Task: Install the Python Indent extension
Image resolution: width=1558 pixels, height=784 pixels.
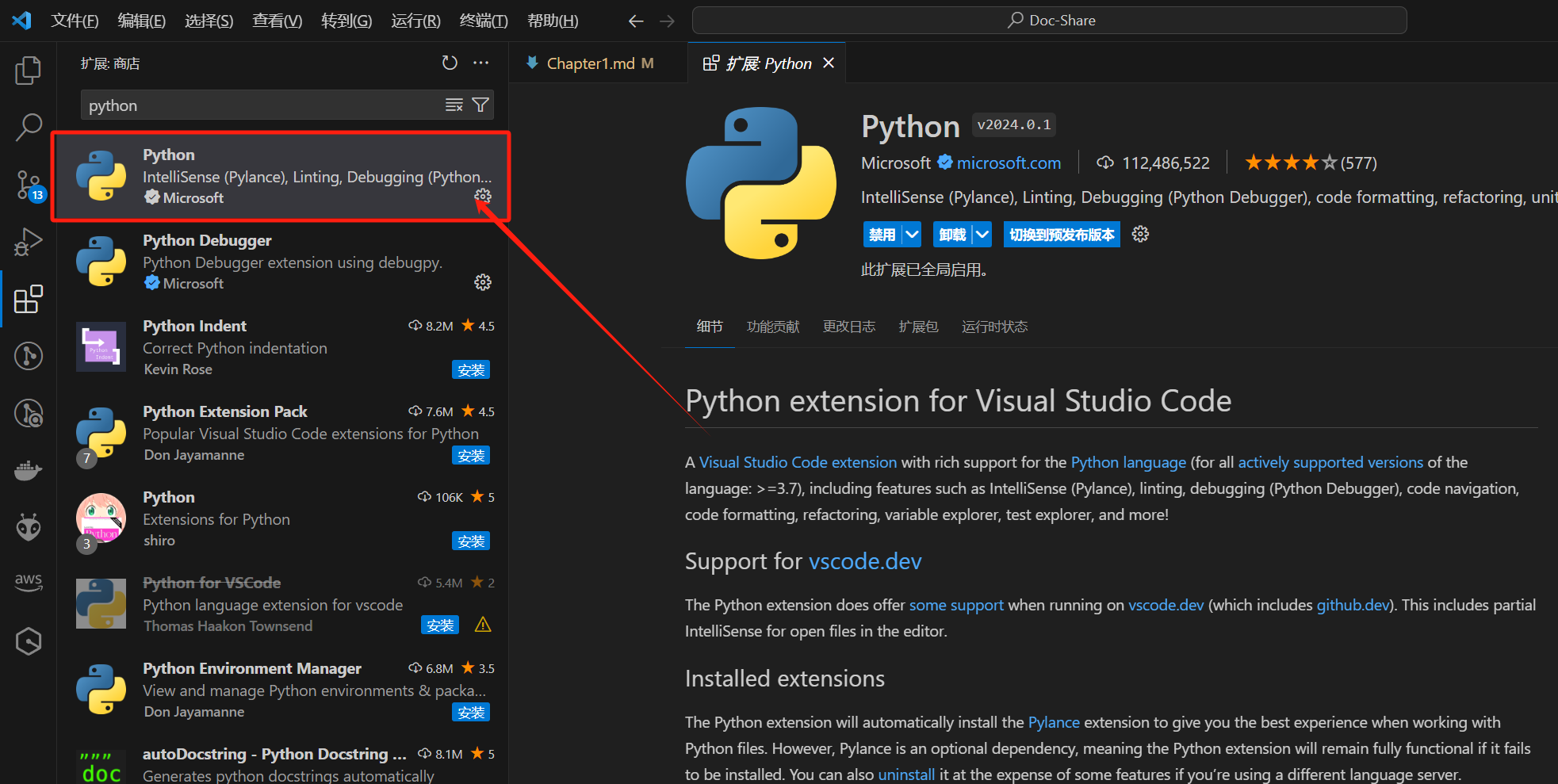Action: pos(471,369)
